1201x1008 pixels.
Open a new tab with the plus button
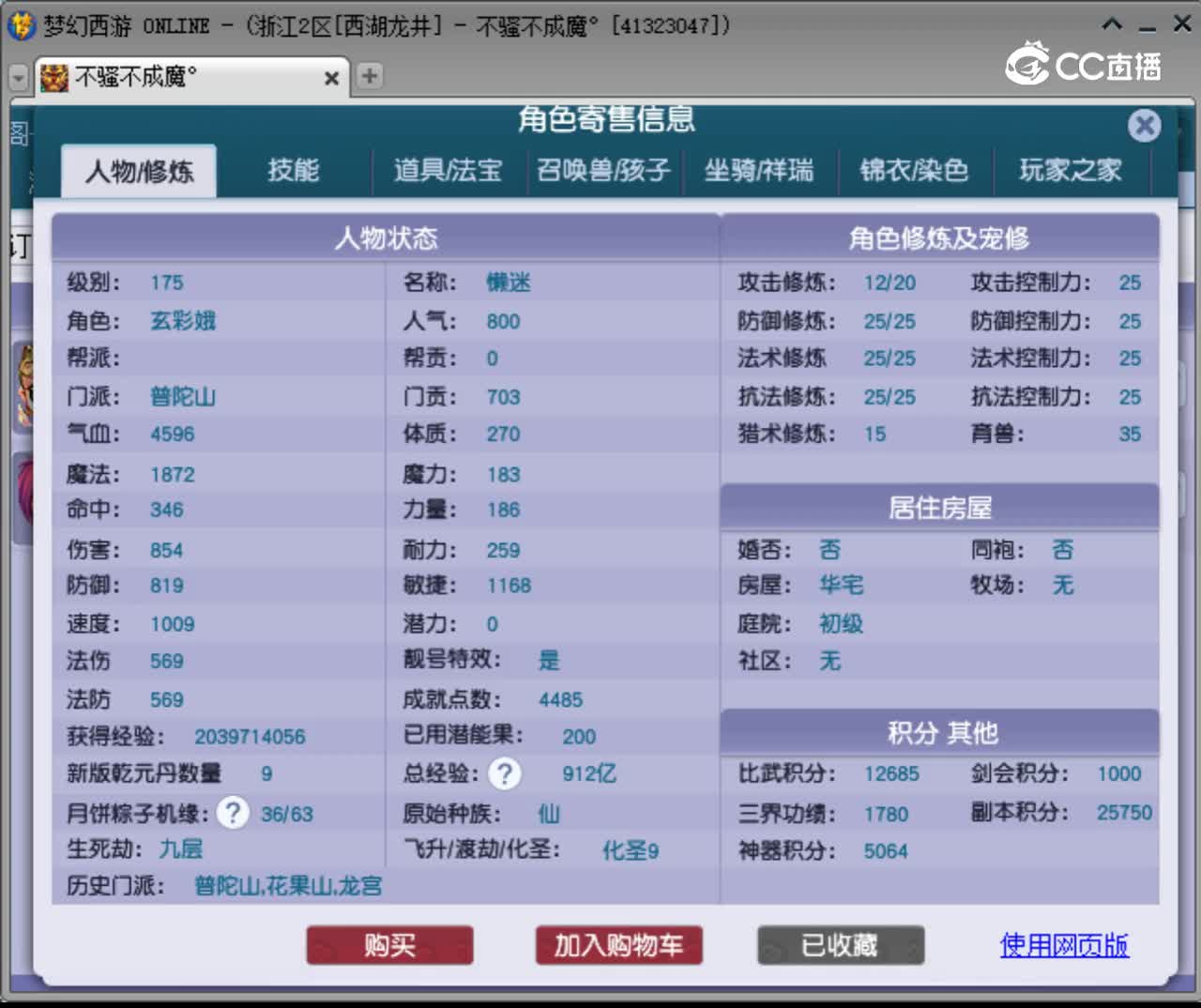click(x=370, y=76)
